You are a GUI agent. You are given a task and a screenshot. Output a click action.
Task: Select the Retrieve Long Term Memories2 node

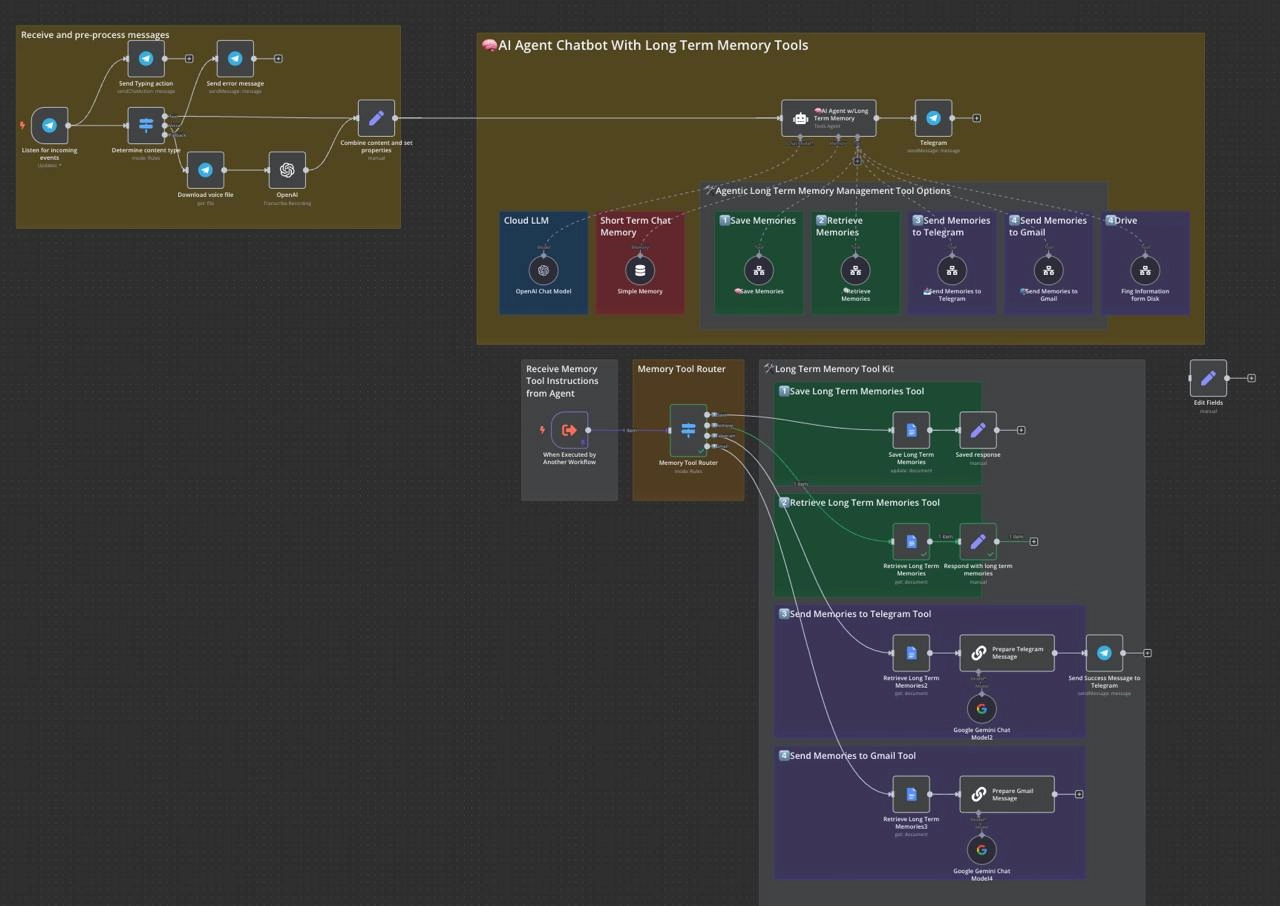tap(911, 653)
